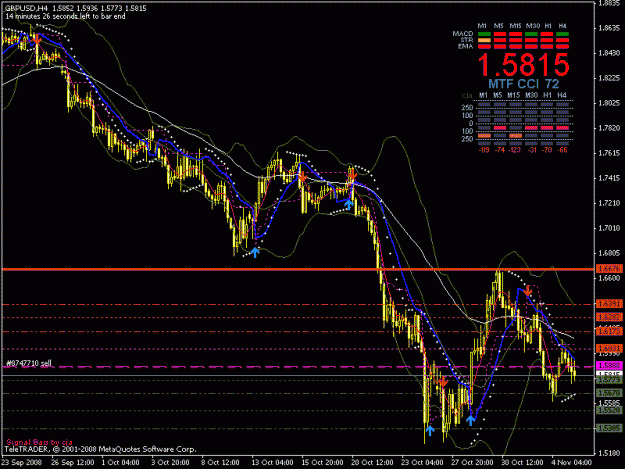Click the magenta 1.5888 price tag
The image size is (625, 469).
click(x=609, y=365)
